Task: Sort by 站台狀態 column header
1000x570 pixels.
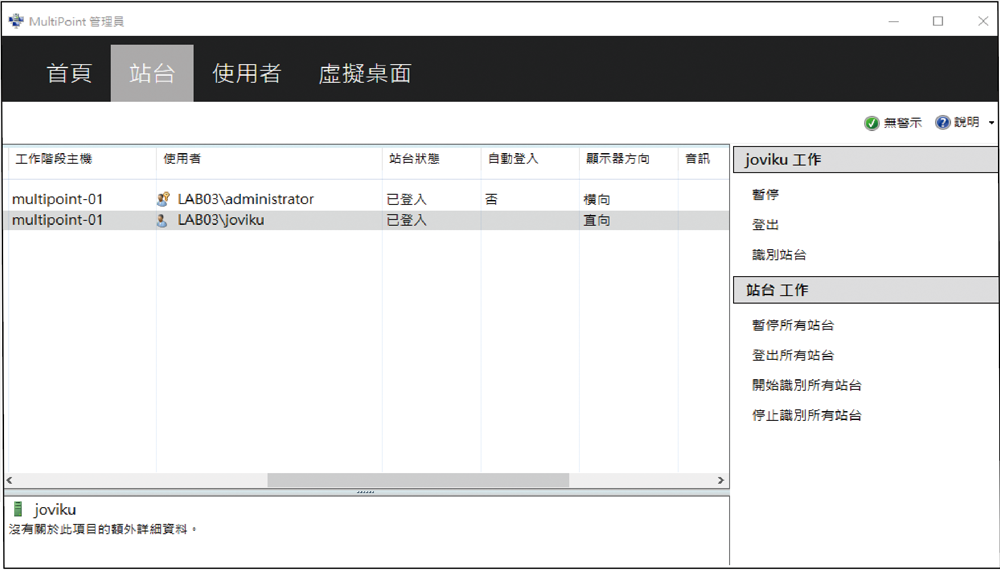Action: pyautogui.click(x=414, y=159)
